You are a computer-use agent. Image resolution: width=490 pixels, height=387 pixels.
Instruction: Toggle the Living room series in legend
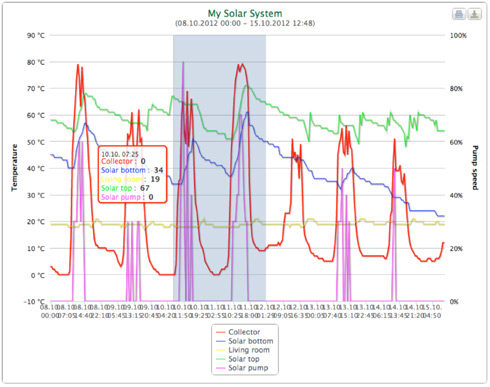(243, 350)
